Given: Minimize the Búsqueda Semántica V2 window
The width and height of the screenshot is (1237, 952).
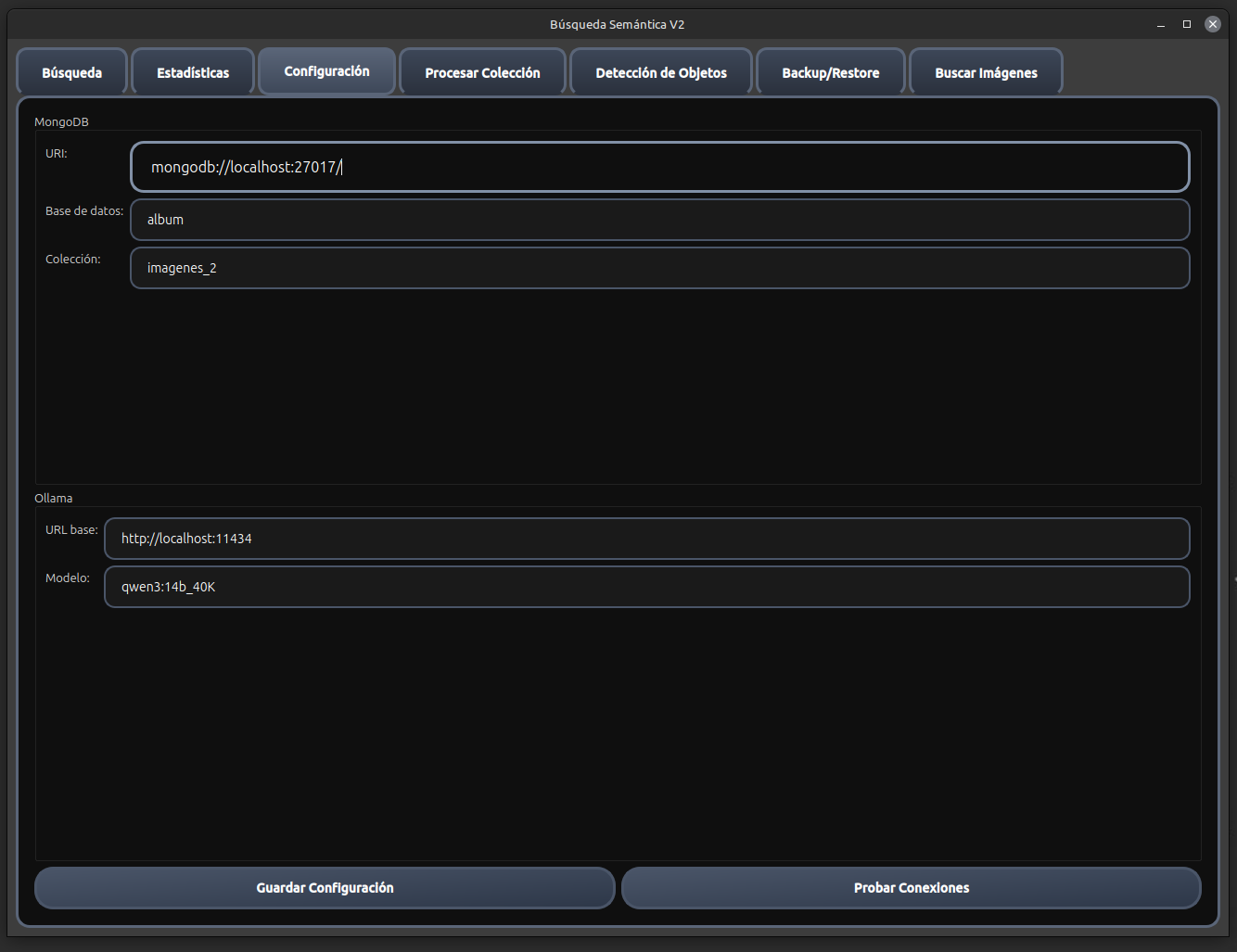Looking at the screenshot, I should tap(1160, 25).
